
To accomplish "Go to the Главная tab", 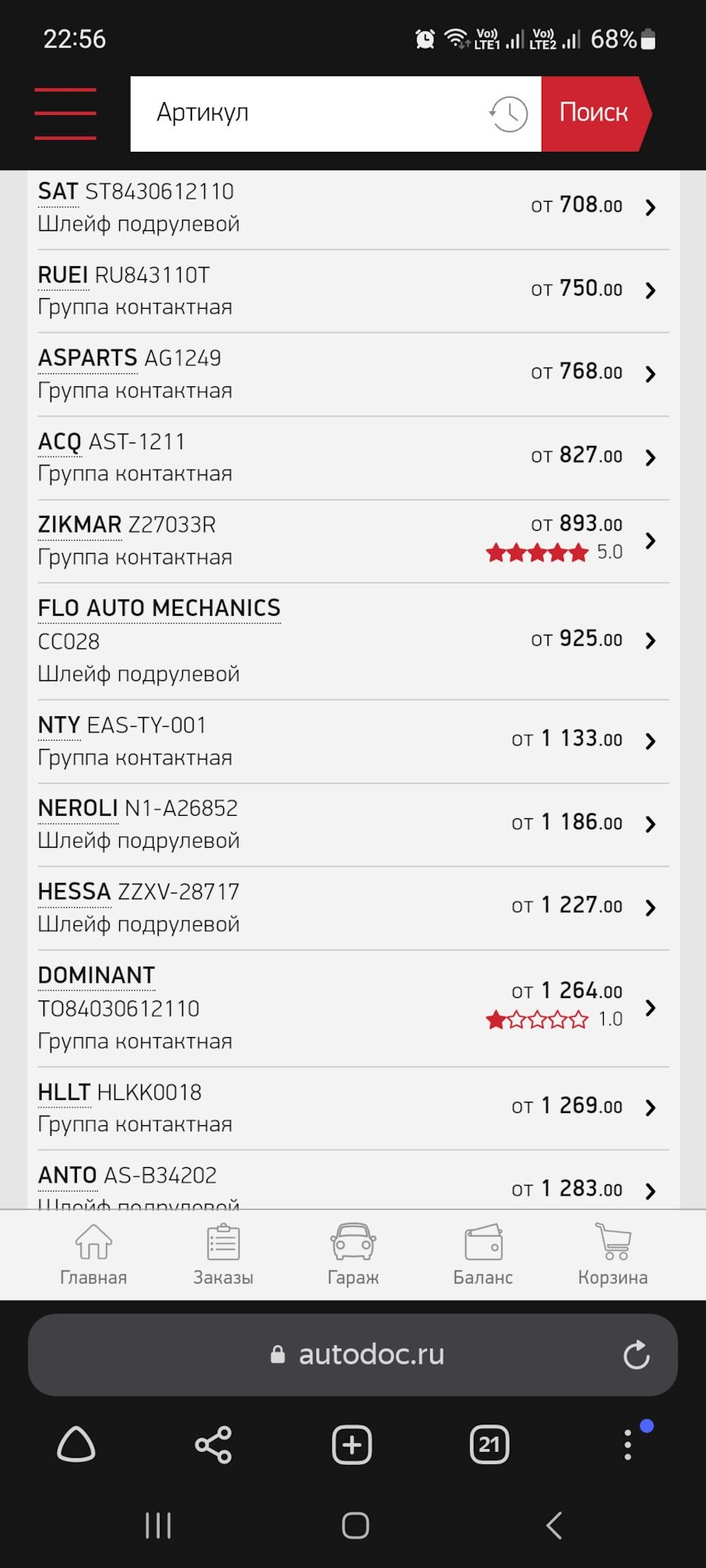I will pyautogui.click(x=93, y=1254).
